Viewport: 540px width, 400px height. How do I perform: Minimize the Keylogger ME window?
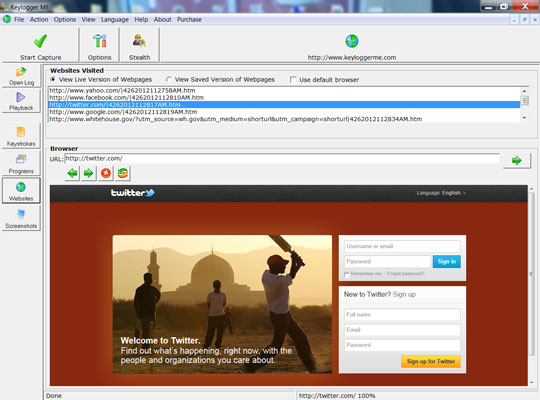click(x=488, y=7)
